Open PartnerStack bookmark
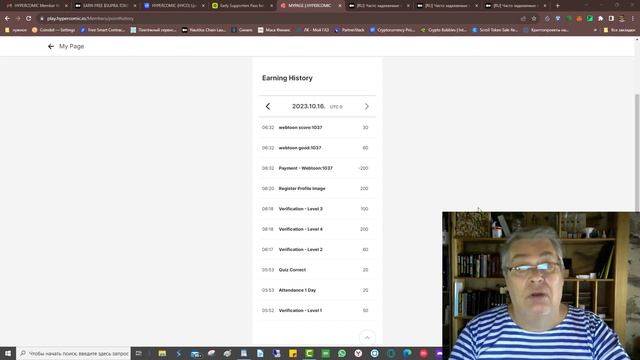 (x=349, y=30)
